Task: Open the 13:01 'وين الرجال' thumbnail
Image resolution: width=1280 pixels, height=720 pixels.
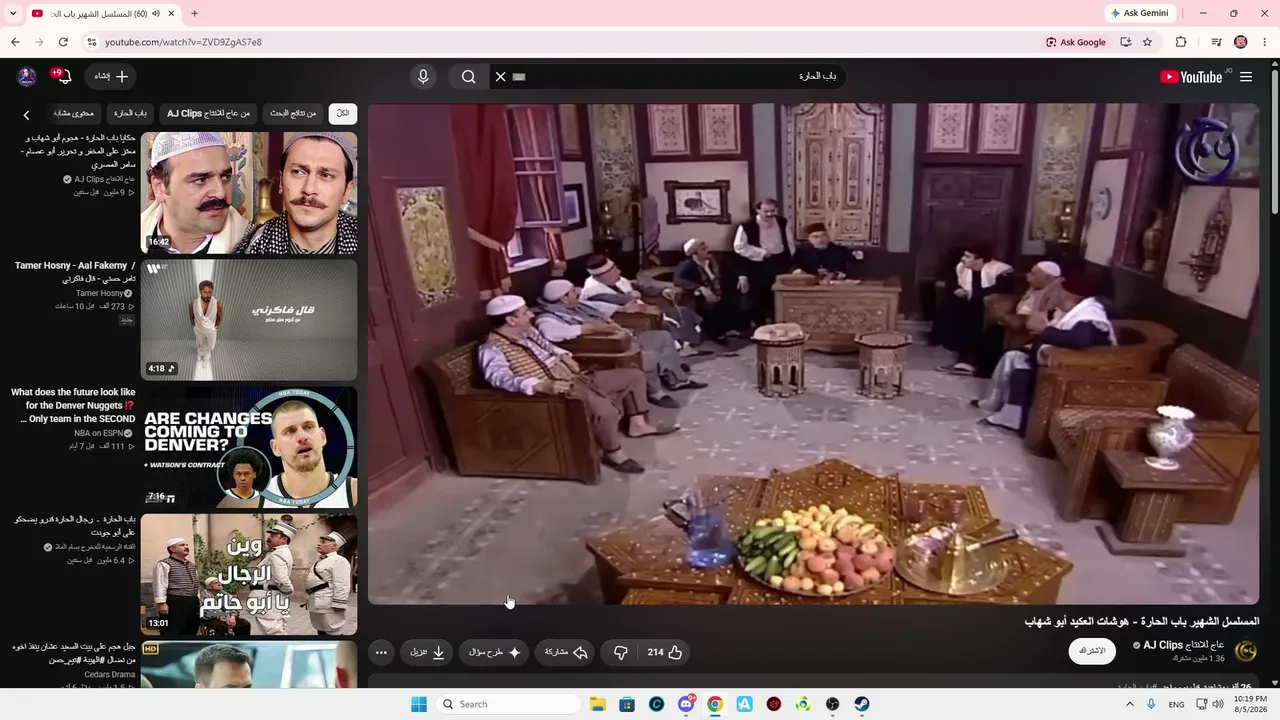Action: [x=249, y=574]
